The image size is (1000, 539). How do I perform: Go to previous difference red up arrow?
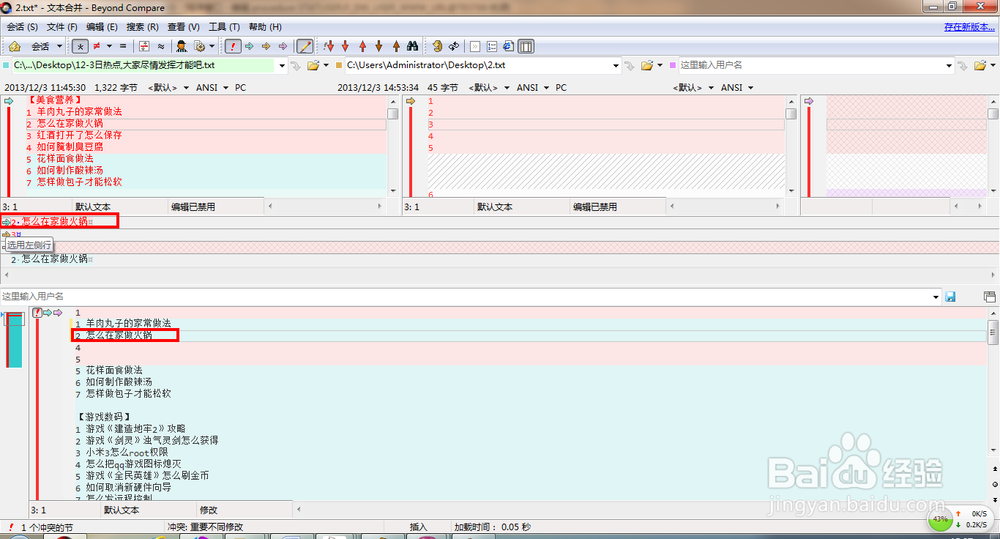coord(362,46)
